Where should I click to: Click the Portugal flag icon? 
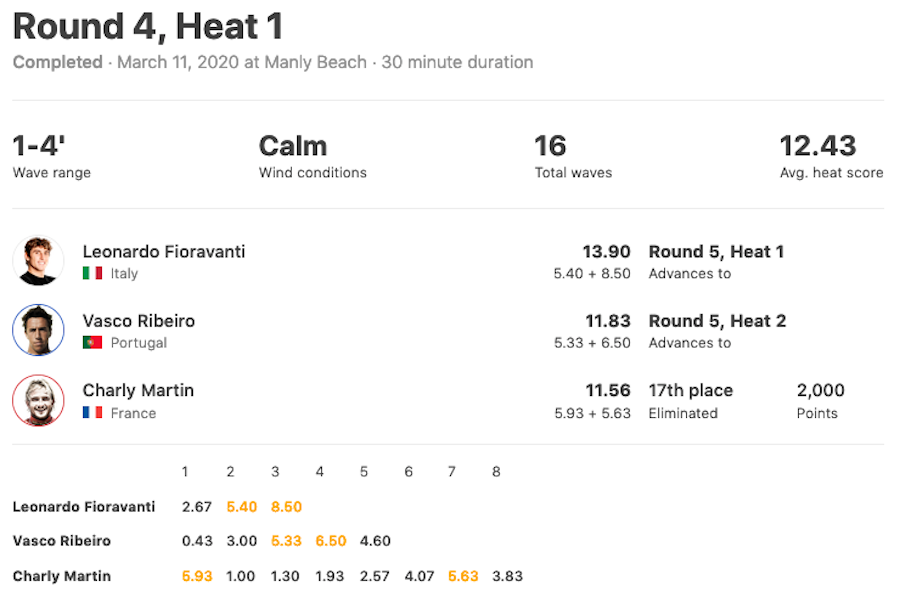click(92, 343)
